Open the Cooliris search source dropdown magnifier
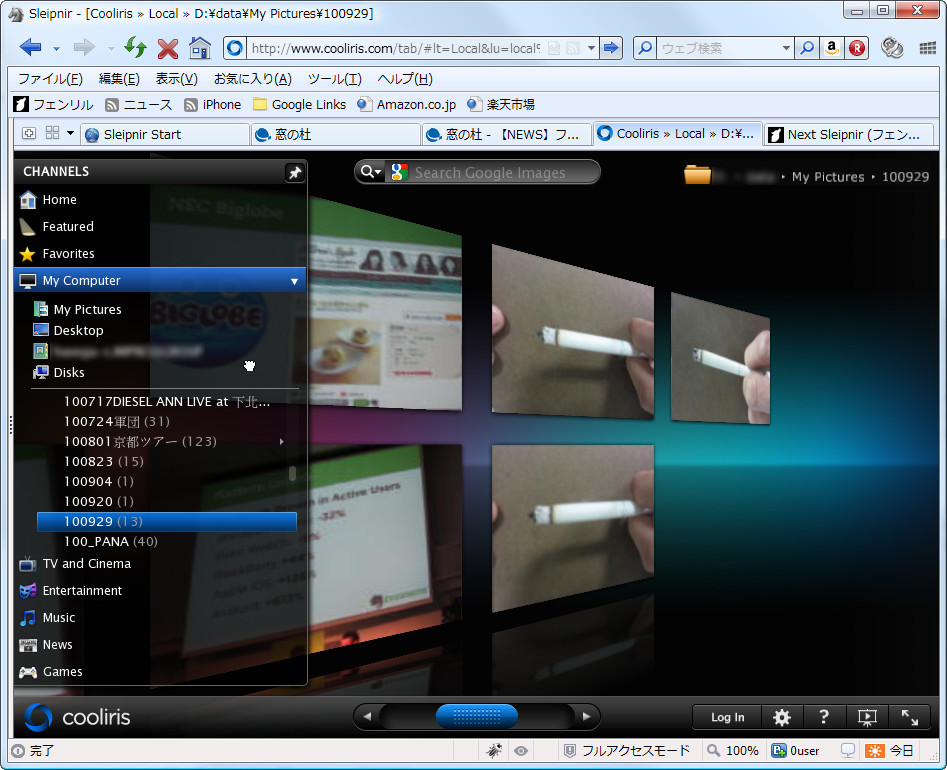Screen dimensions: 947x770 click(370, 172)
